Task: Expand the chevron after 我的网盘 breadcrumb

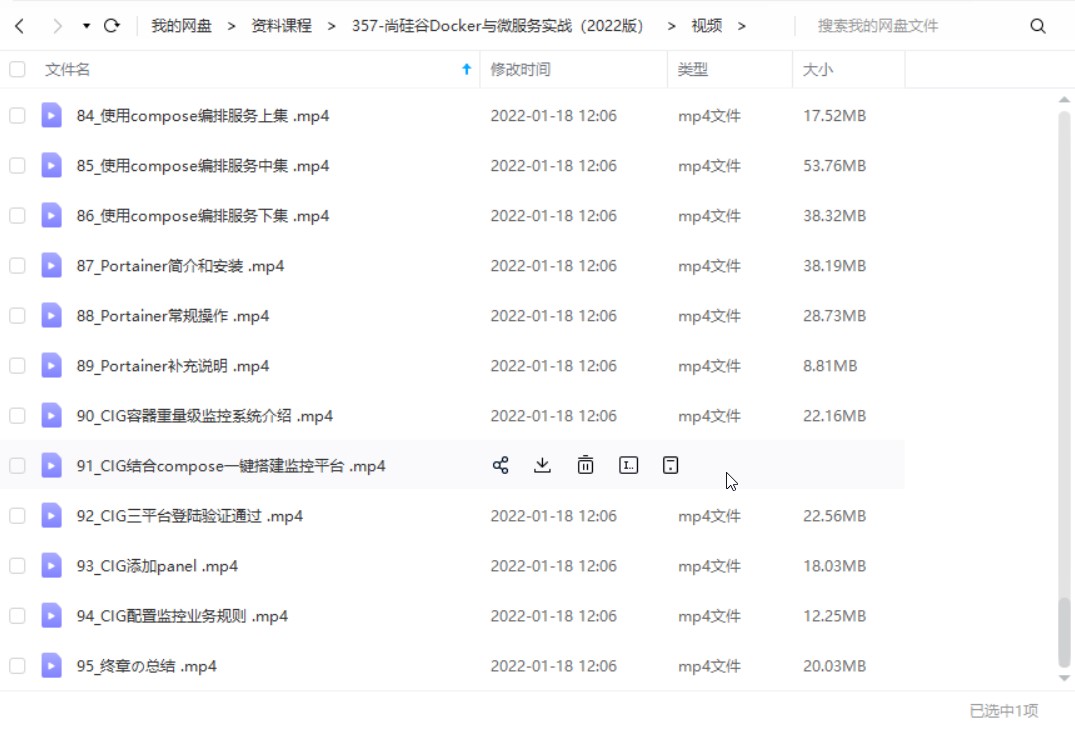Action: click(232, 26)
